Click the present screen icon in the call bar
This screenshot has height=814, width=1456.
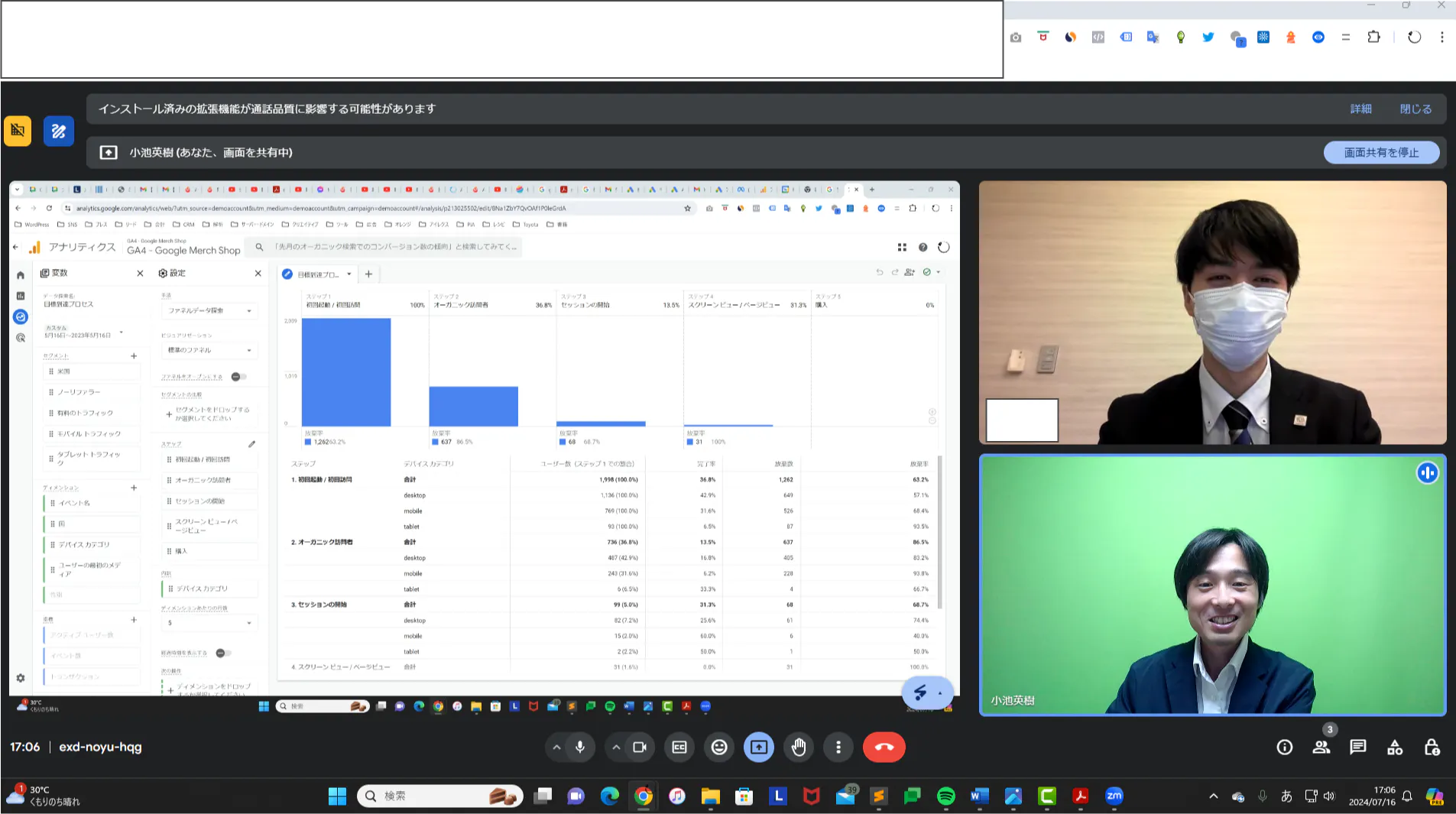pos(758,747)
